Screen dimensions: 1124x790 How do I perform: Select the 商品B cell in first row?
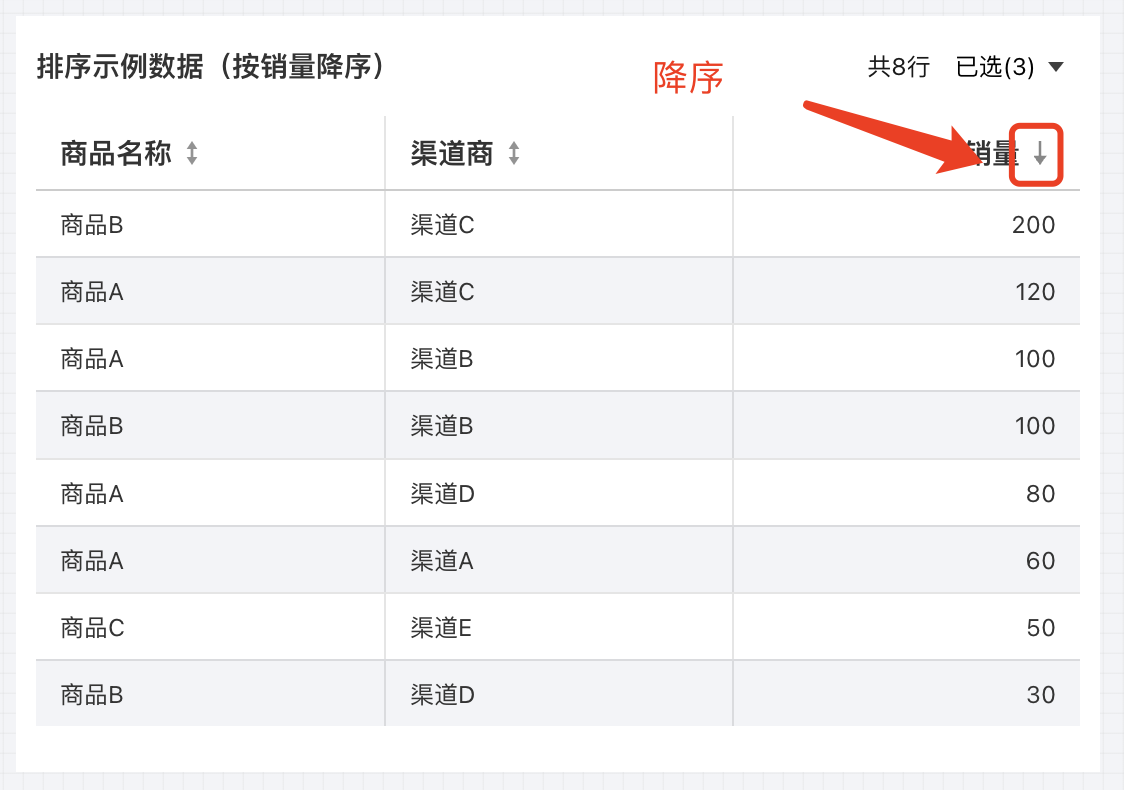tap(210, 224)
